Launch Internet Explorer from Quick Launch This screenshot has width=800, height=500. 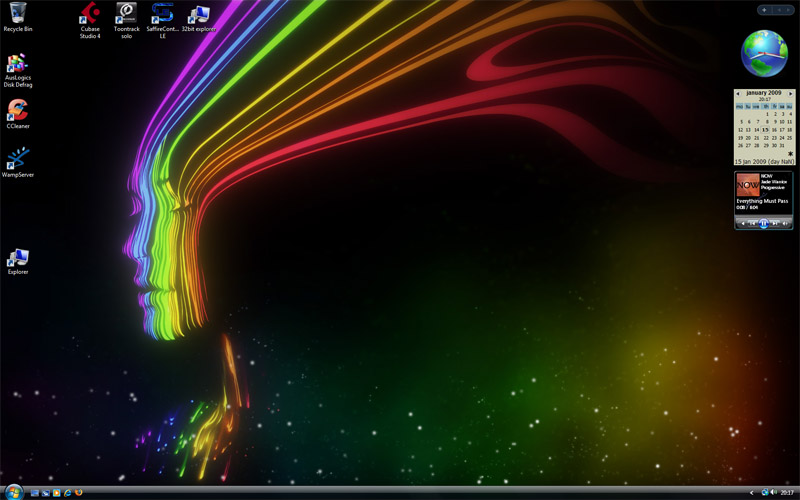click(67, 493)
